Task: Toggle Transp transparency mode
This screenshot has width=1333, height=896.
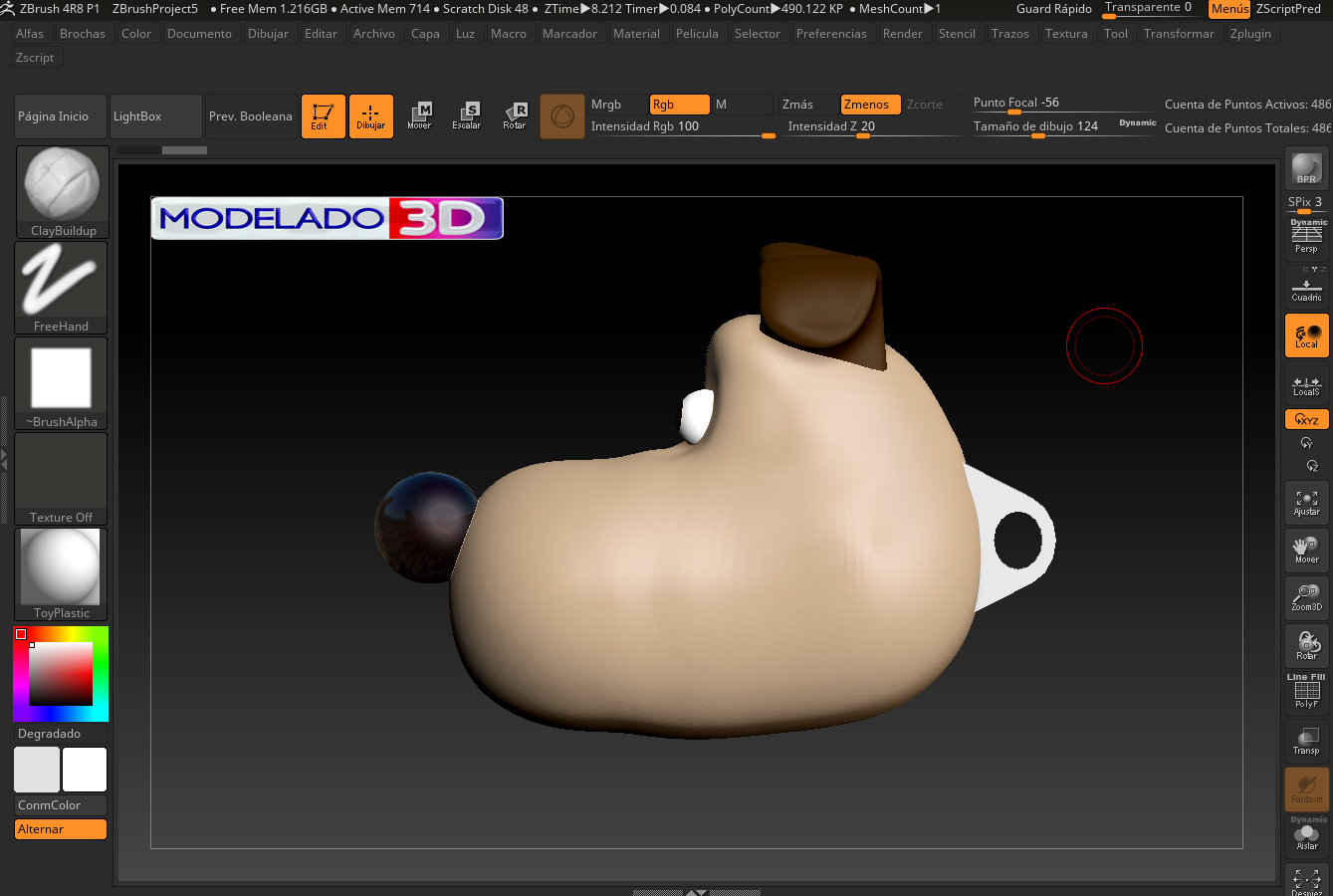Action: click(1306, 741)
